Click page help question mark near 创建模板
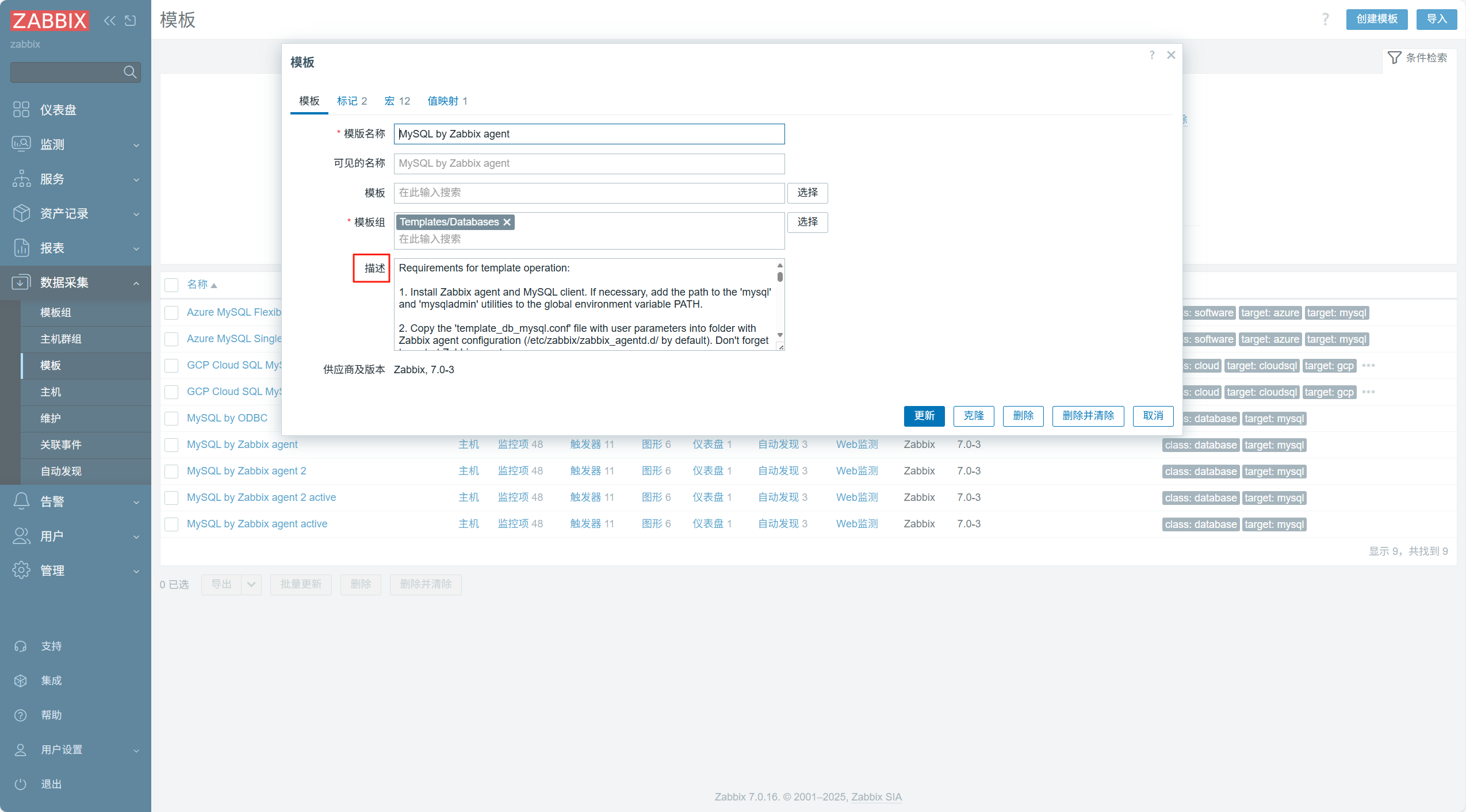1466x812 pixels. 1325,20
